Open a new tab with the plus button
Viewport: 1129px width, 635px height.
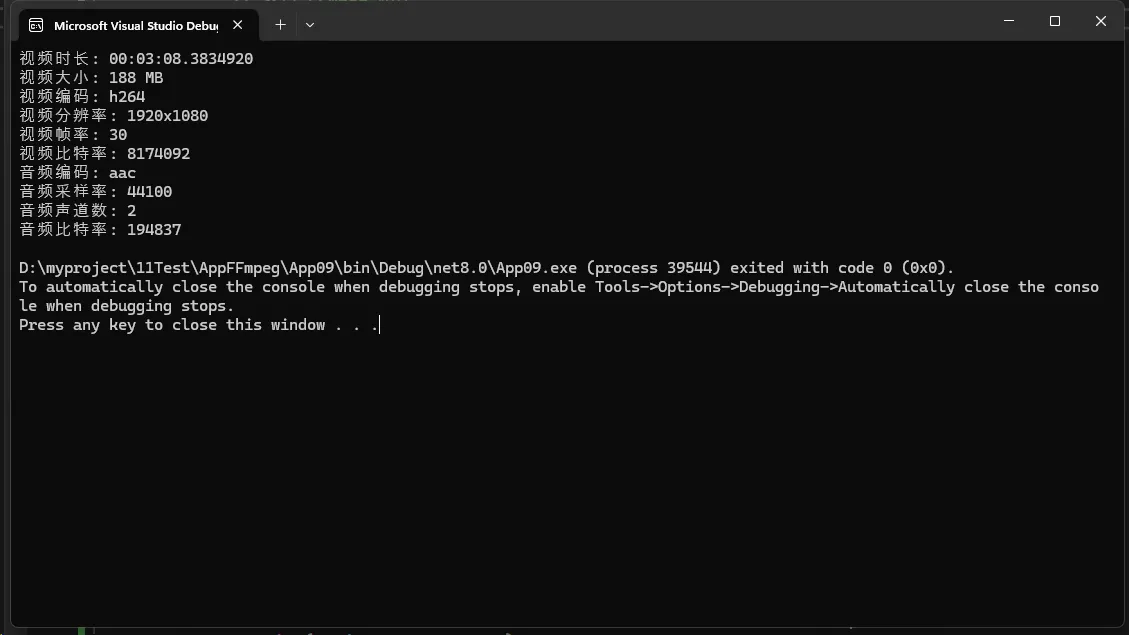(x=280, y=24)
